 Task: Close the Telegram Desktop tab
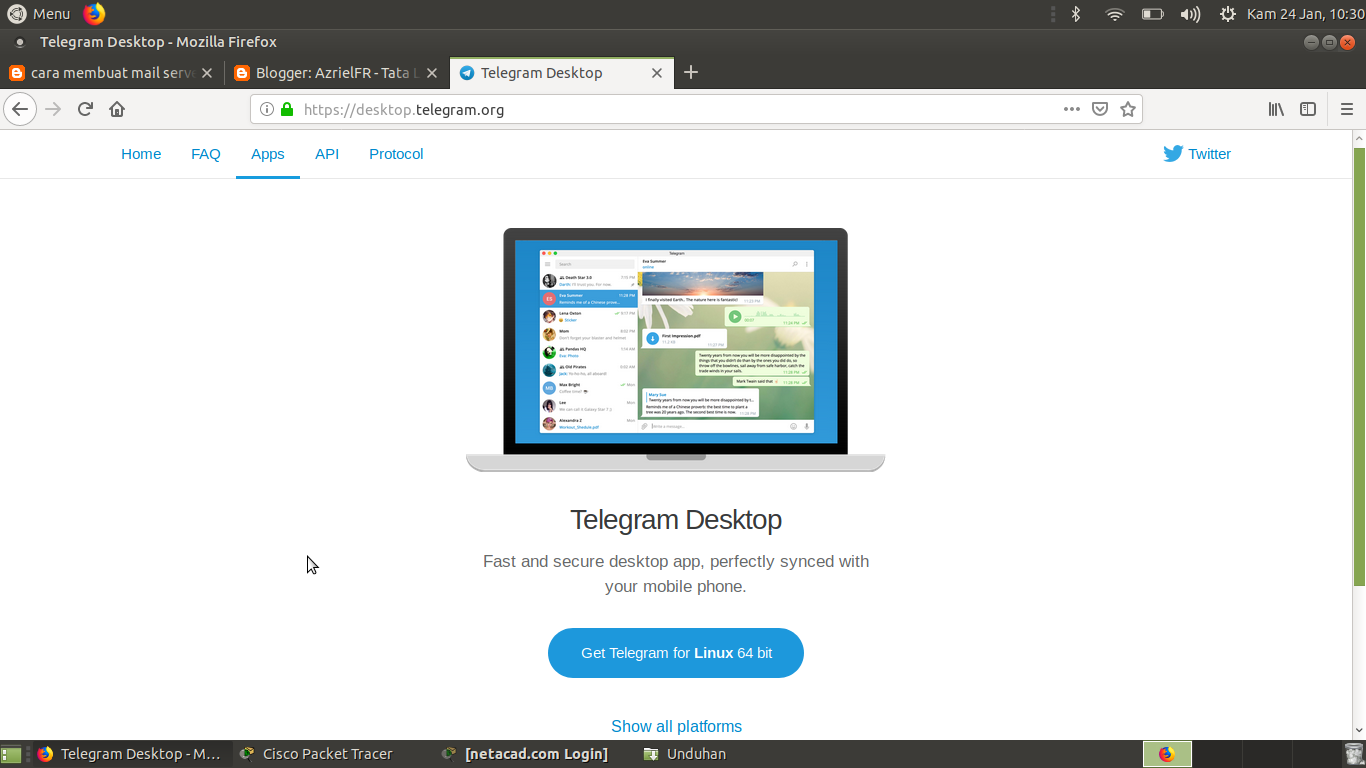pos(657,73)
